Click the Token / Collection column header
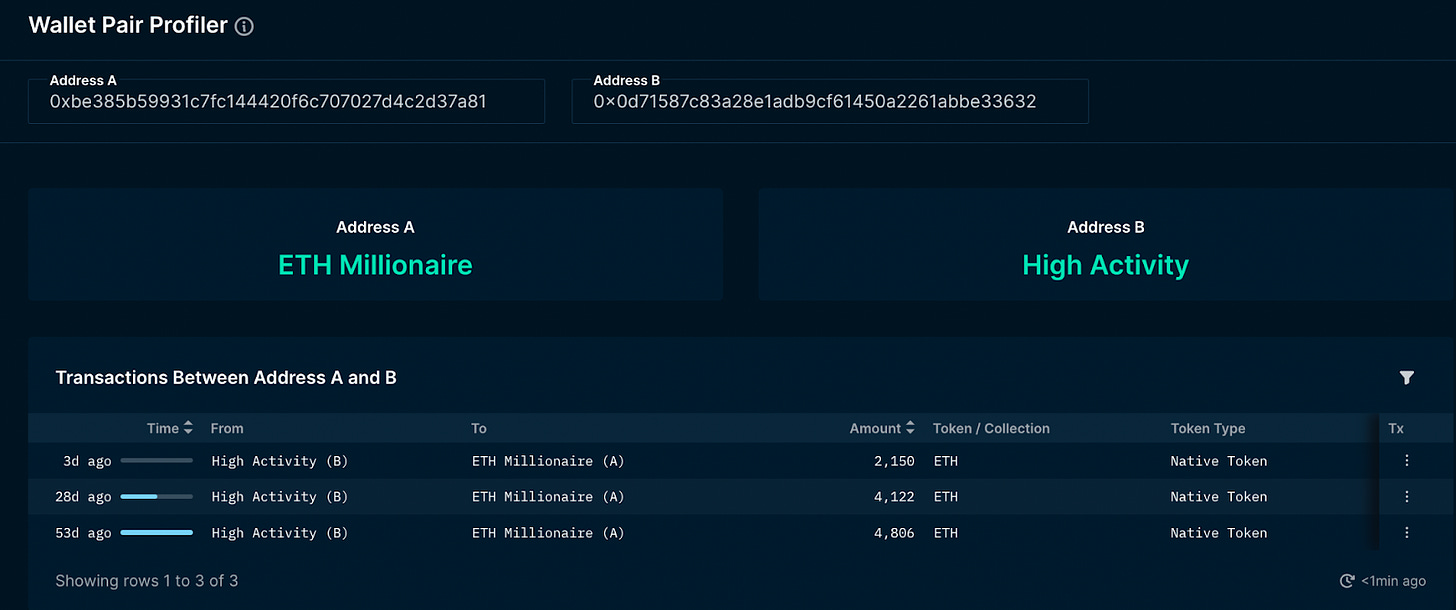This screenshot has height=610, width=1456. [991, 428]
